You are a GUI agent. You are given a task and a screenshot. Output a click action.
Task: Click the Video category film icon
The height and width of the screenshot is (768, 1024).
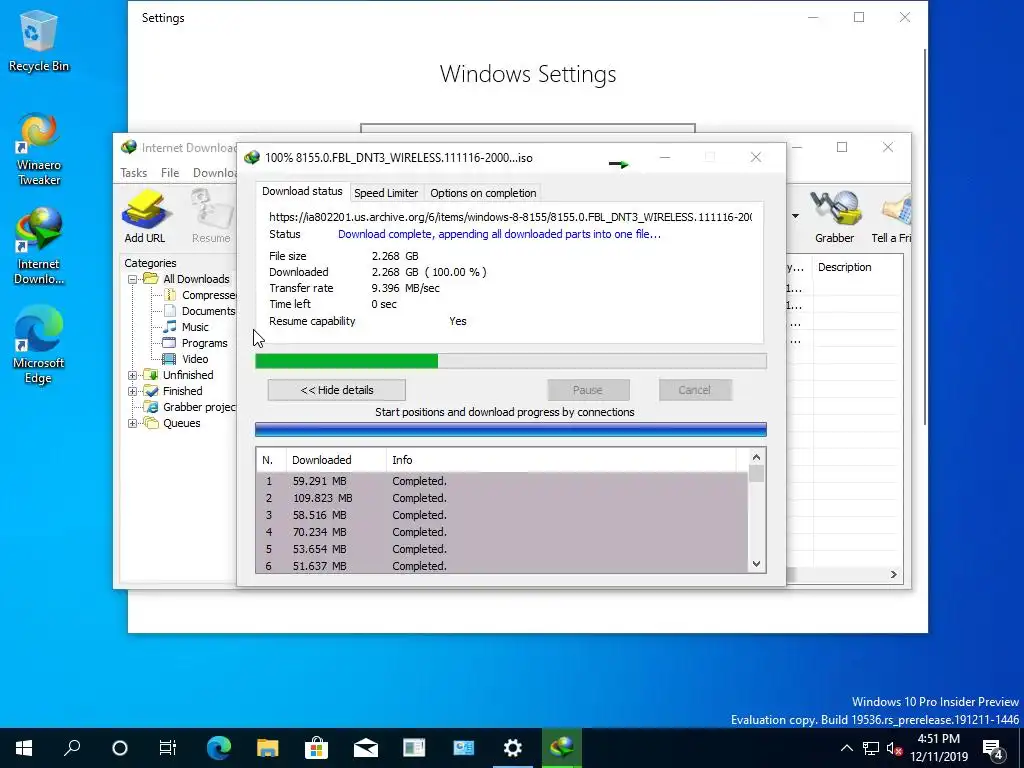pos(169,359)
